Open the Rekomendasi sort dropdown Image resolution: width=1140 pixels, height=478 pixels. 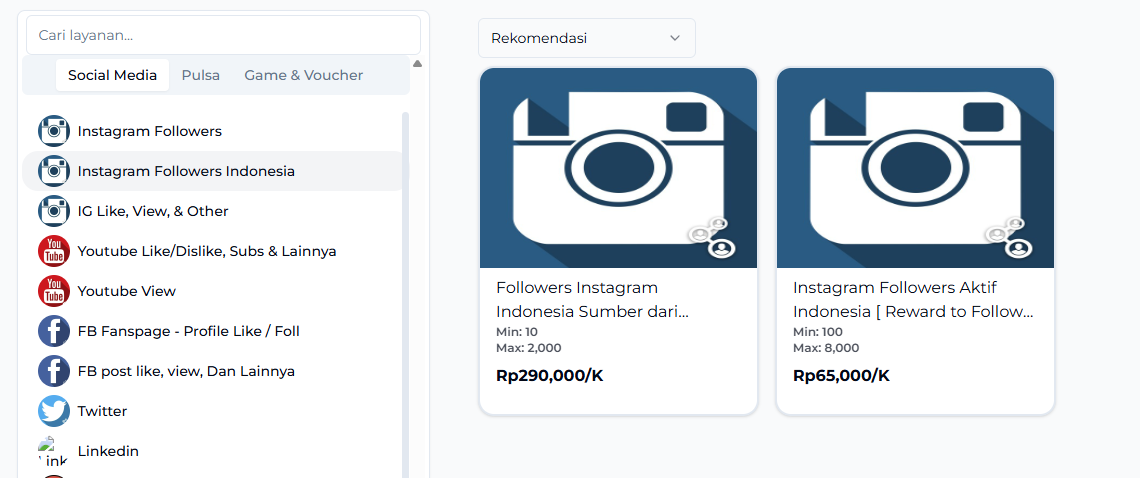(x=586, y=38)
